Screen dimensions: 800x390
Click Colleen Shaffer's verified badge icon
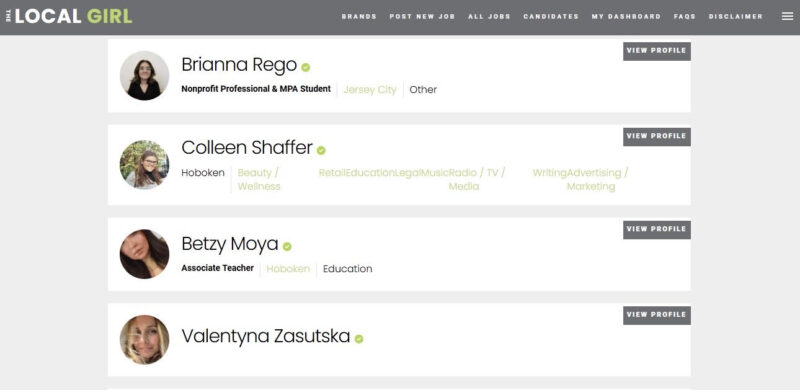pos(321,150)
